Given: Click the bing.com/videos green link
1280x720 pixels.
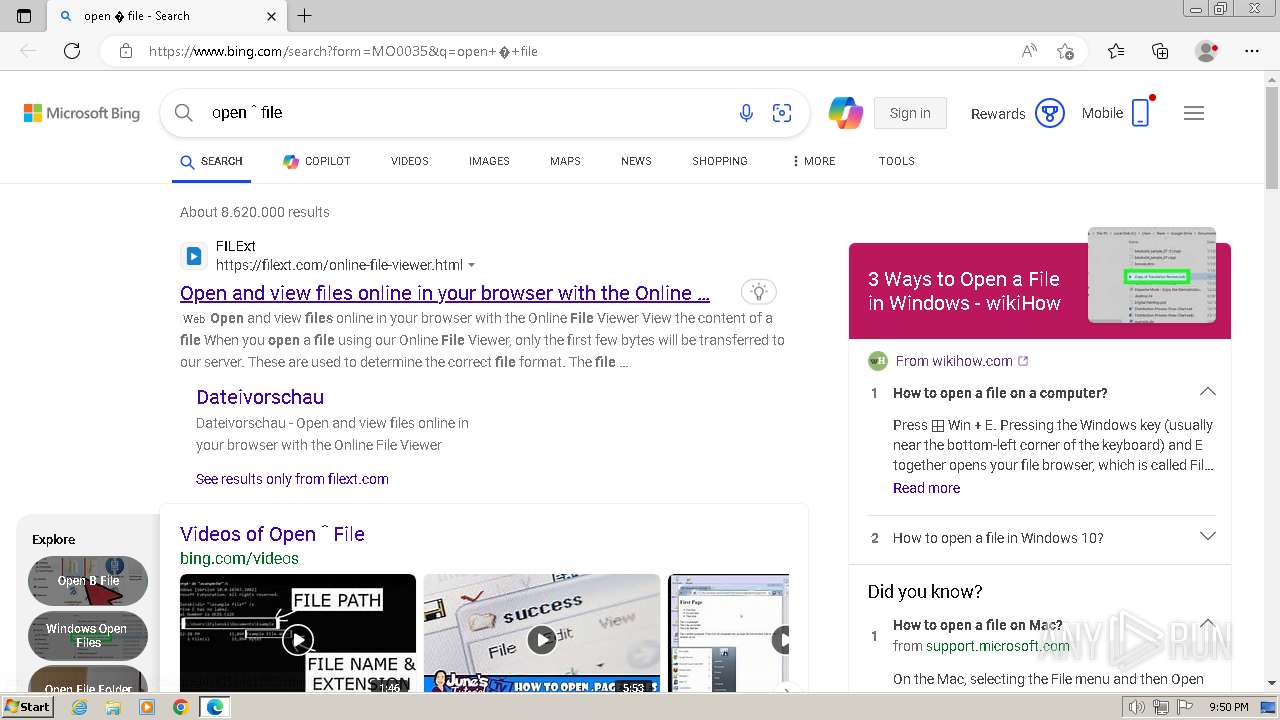Looking at the screenshot, I should 239,558.
